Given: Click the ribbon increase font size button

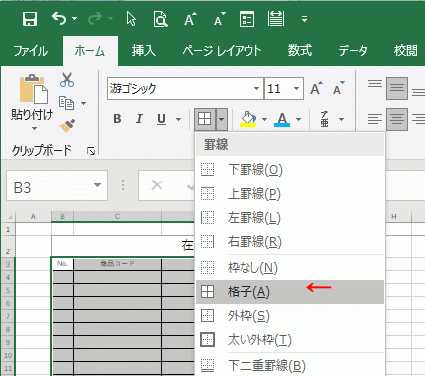Looking at the screenshot, I should (316, 89).
